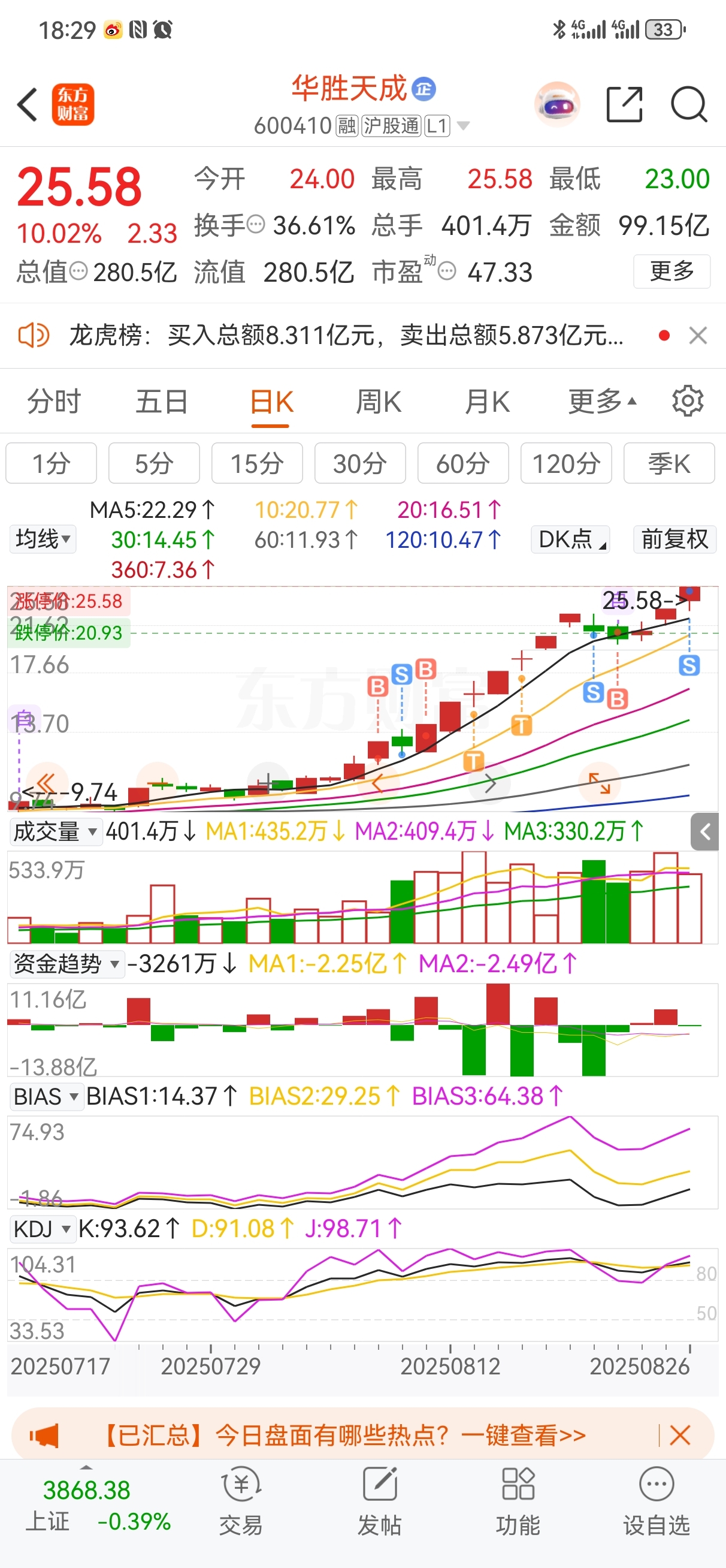This screenshot has width=726, height=1568.
Task: Switch to the 周K tab
Action: [x=379, y=402]
